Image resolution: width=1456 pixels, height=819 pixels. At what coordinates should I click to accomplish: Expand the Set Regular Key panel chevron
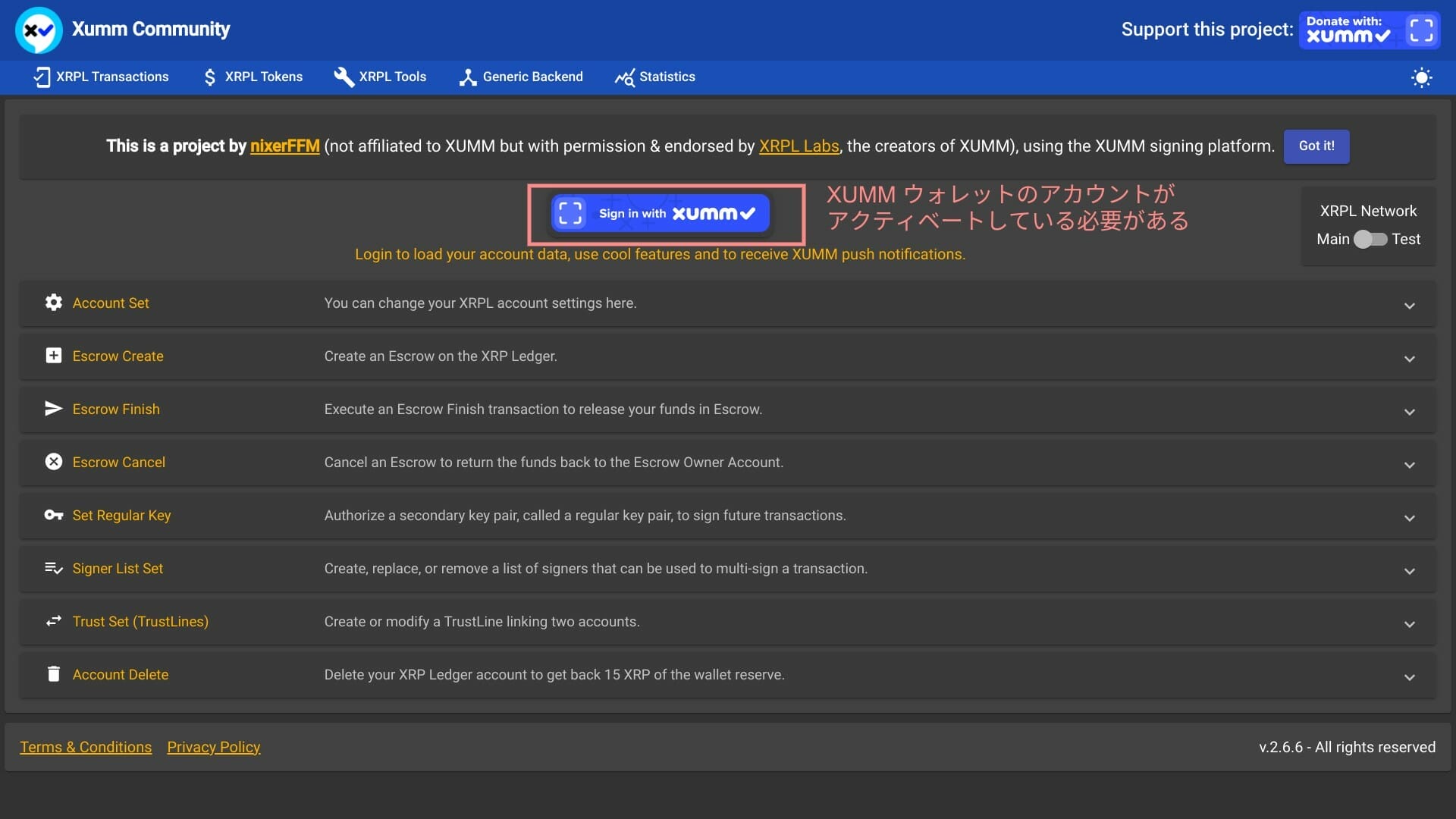1409,518
